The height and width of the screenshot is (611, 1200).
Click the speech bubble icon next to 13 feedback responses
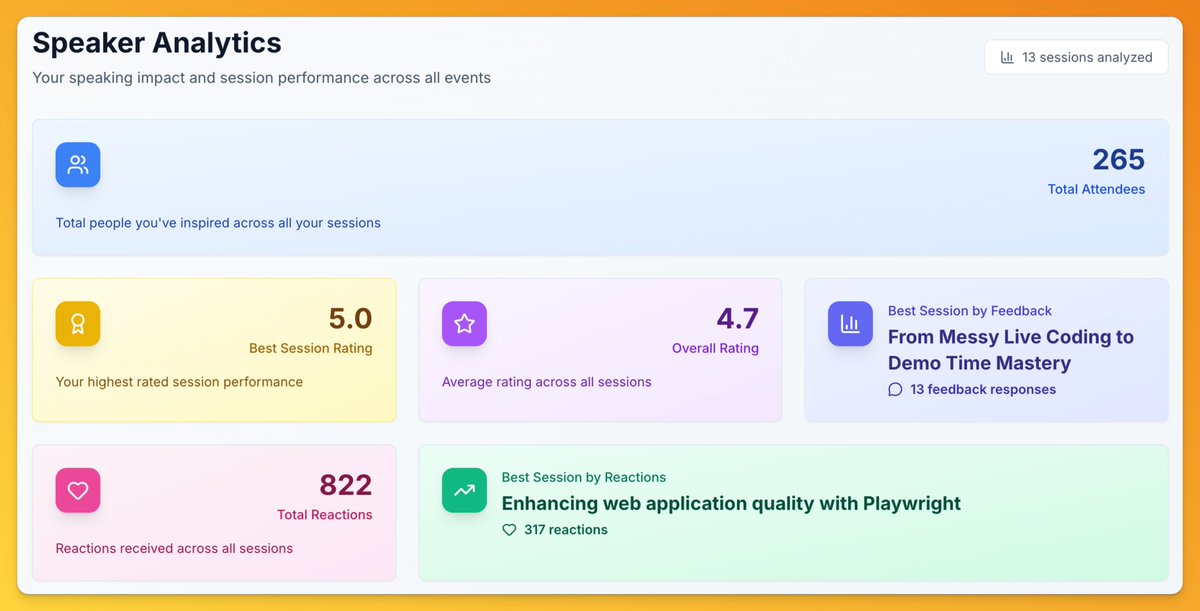(x=895, y=389)
